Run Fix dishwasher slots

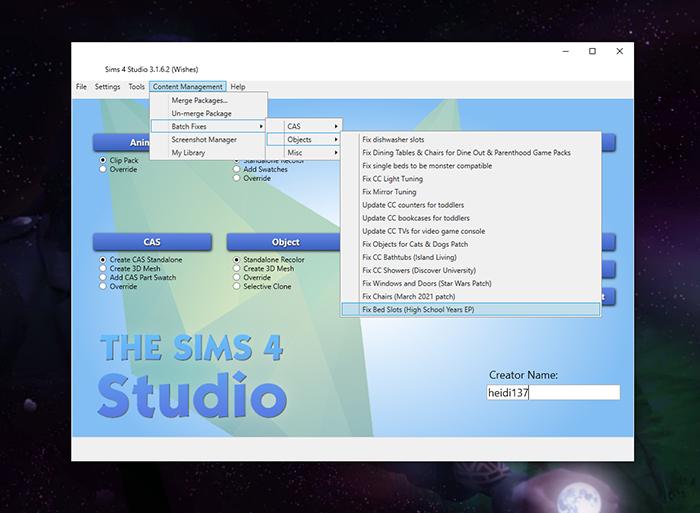coord(471,139)
